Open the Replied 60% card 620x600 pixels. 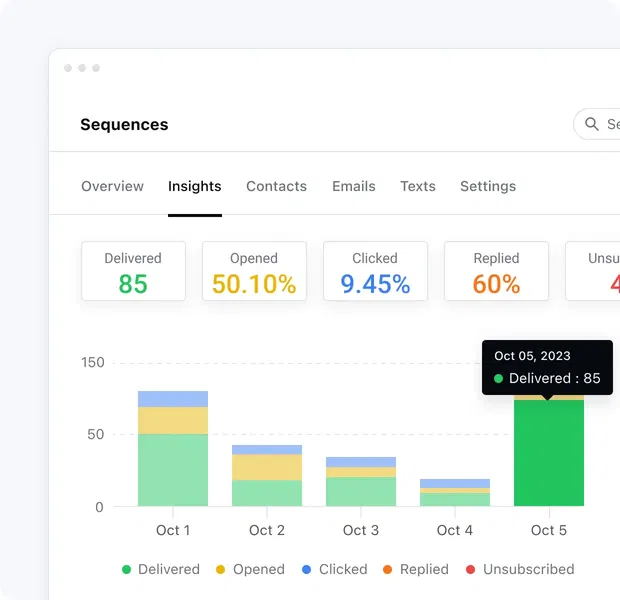[496, 271]
